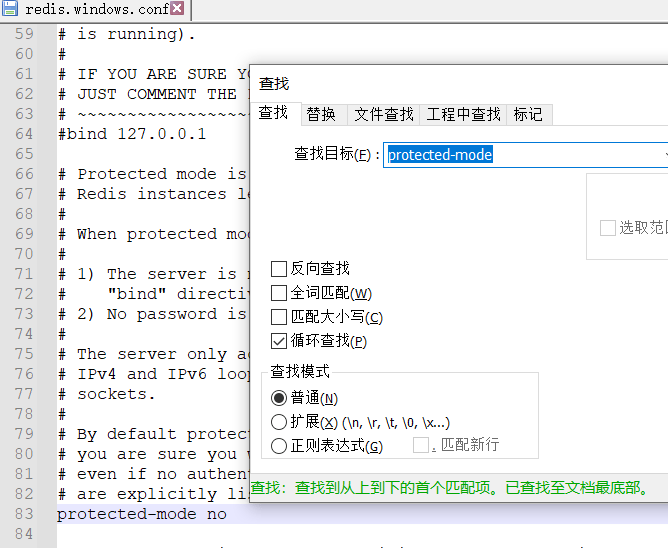
Task: Enable the 匹配大小写 option
Action: coord(279,317)
